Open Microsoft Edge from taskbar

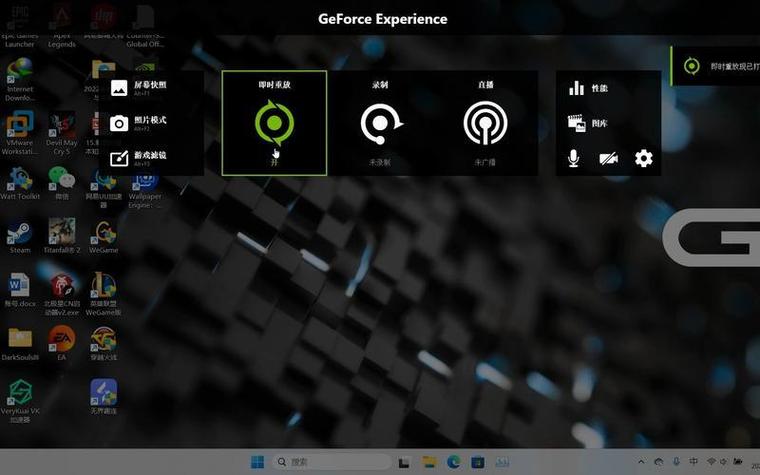point(454,462)
